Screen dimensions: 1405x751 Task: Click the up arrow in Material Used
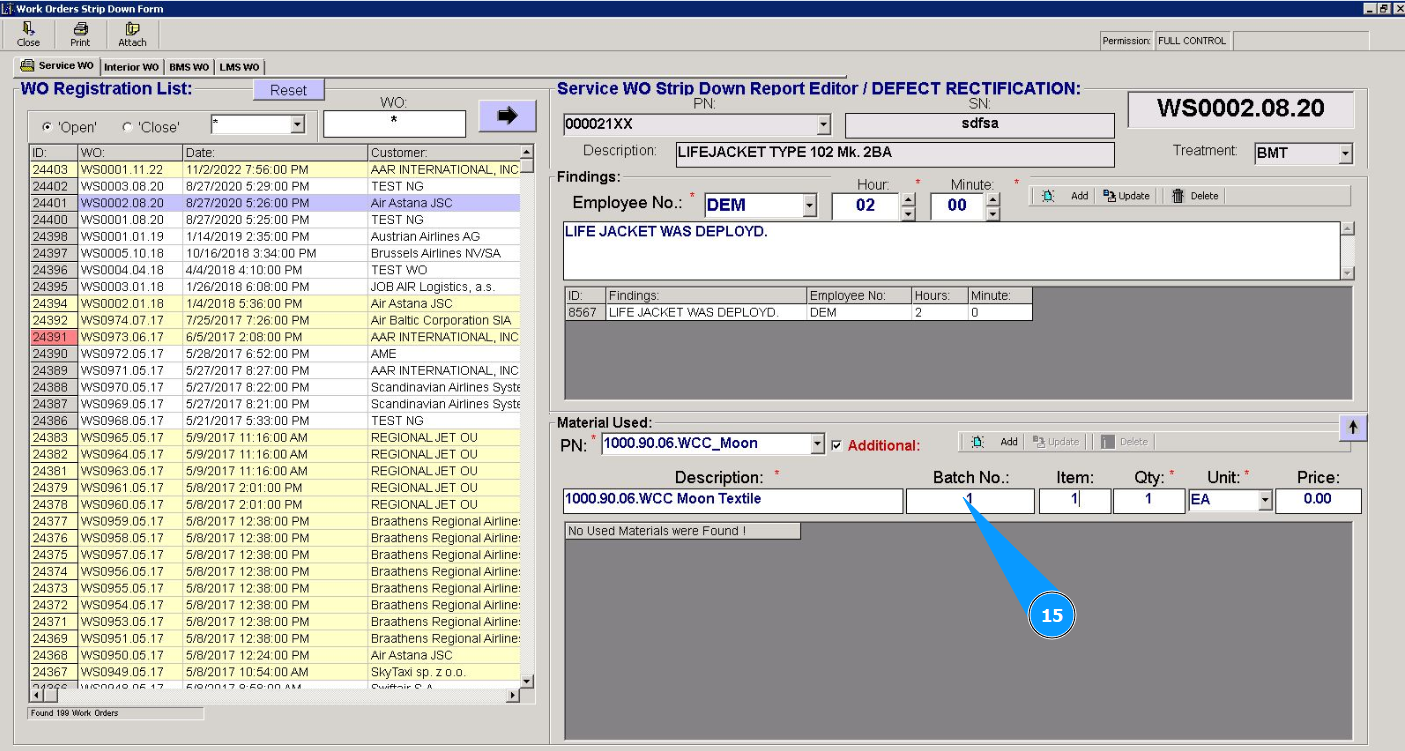coord(1353,427)
